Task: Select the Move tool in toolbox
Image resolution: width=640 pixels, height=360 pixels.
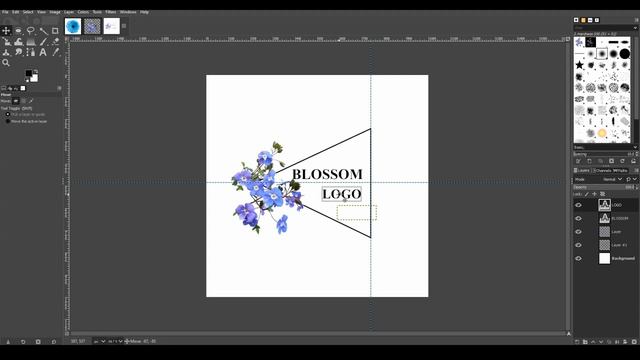Action: click(6, 31)
